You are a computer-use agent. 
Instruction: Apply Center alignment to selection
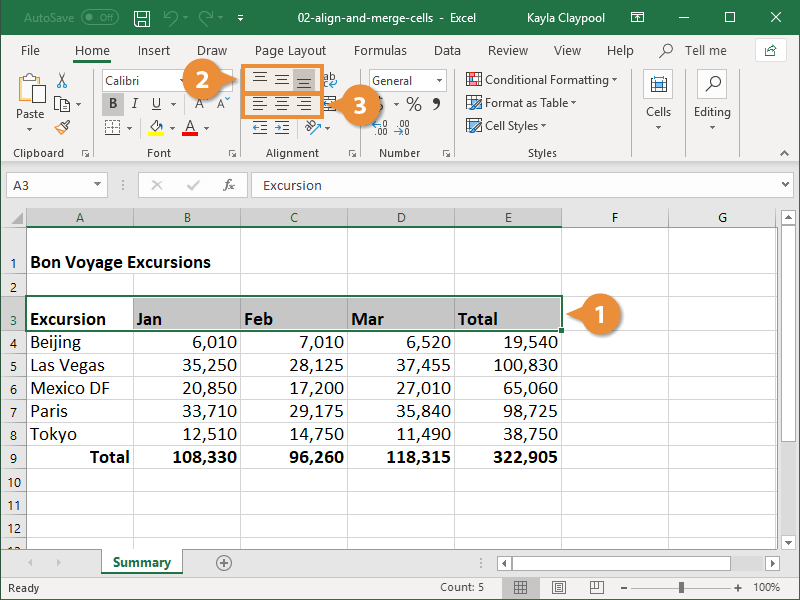click(x=281, y=103)
